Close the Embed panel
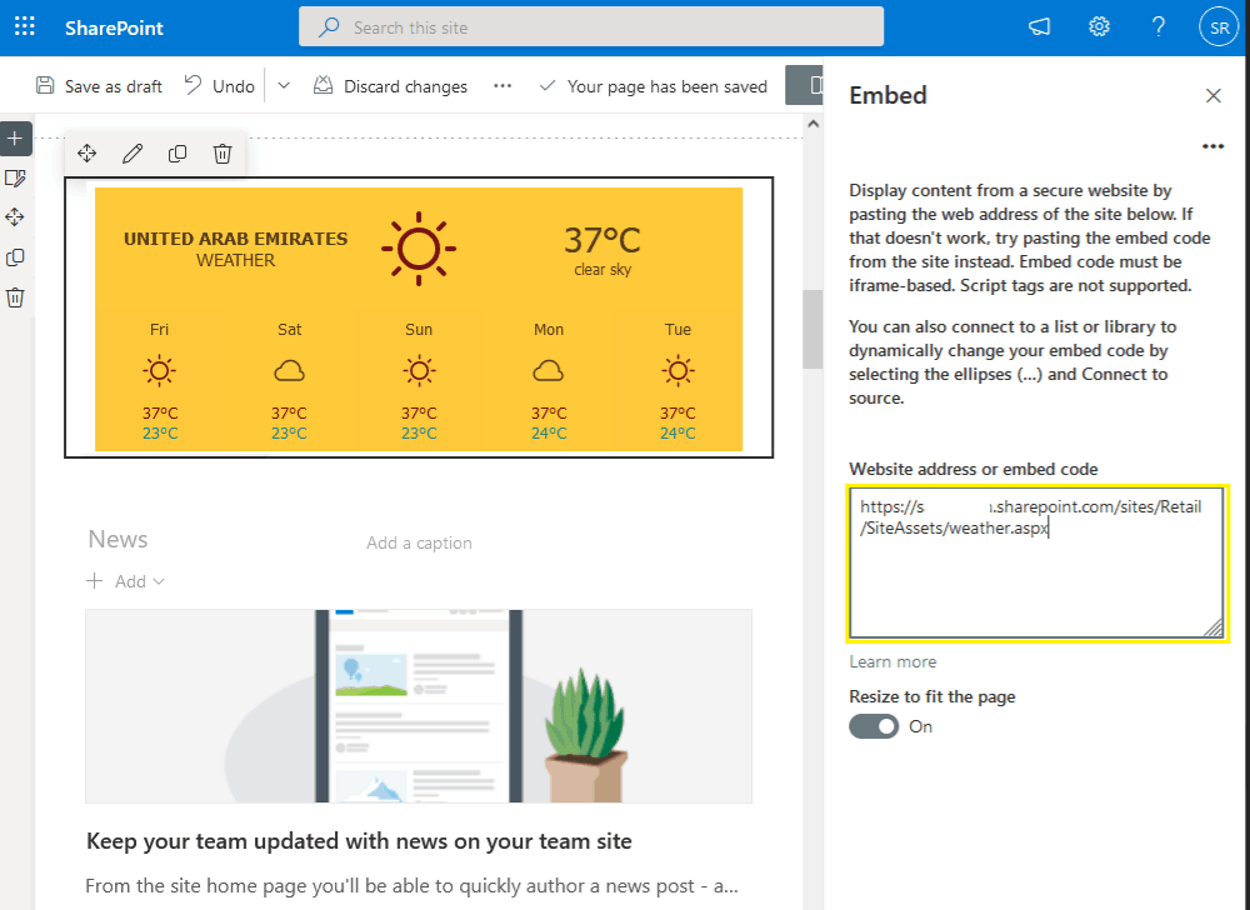 [x=1213, y=95]
